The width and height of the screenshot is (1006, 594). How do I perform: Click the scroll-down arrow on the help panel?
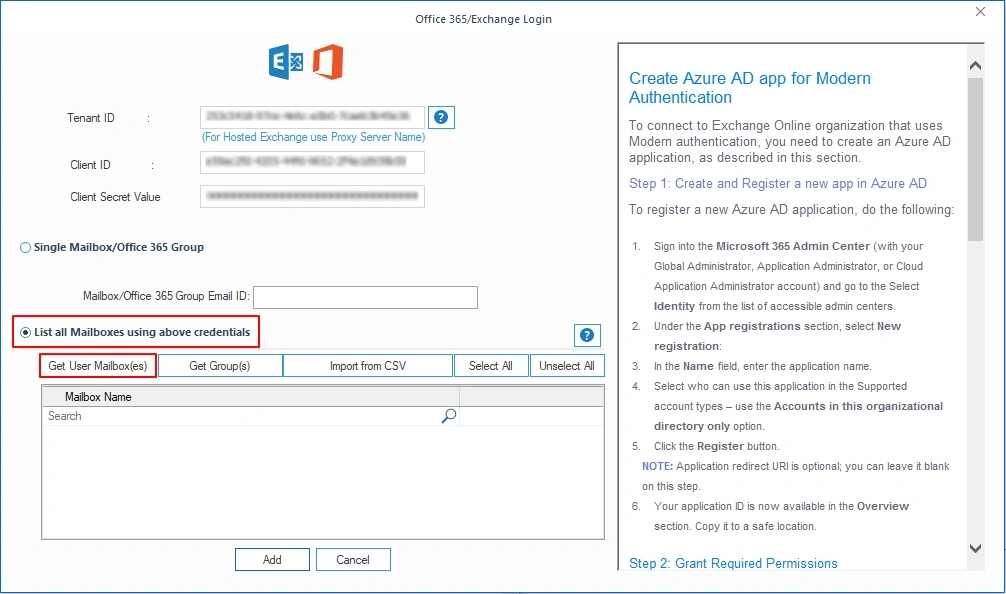tap(975, 548)
